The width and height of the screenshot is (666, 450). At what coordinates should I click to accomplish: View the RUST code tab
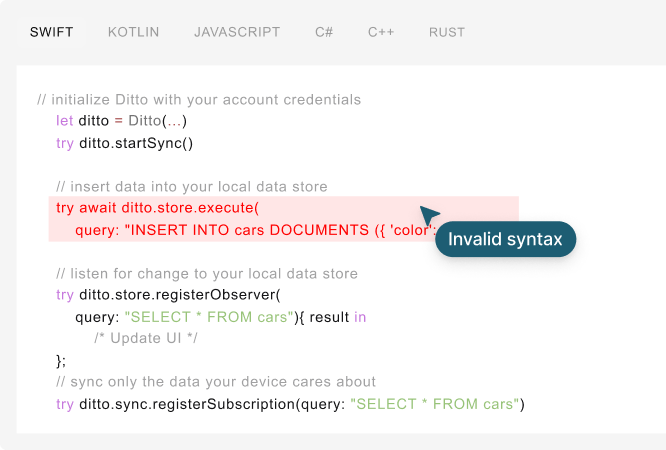pos(447,32)
